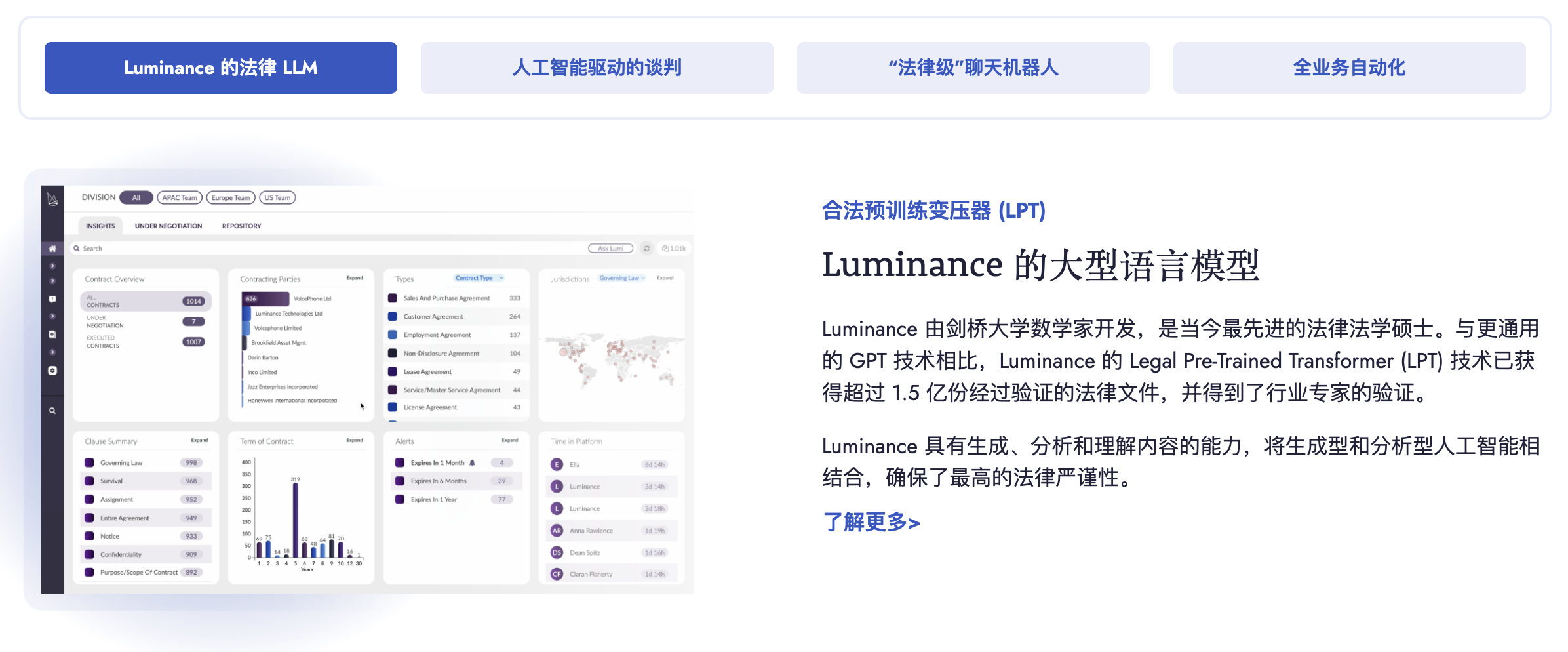Click the VoicePhone Ltd 626 bar
This screenshot has height=652, width=1568.
(265, 298)
